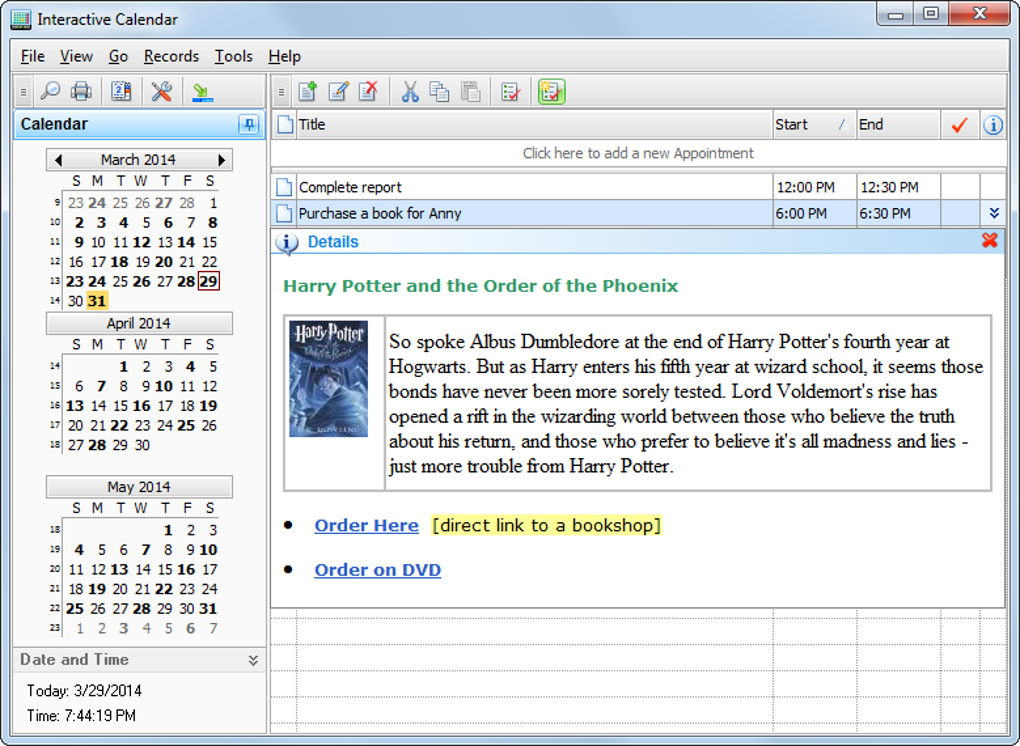Screen dimensions: 1020x746
Task: Select highlighted March 31 in the calendar
Action: coord(97,301)
